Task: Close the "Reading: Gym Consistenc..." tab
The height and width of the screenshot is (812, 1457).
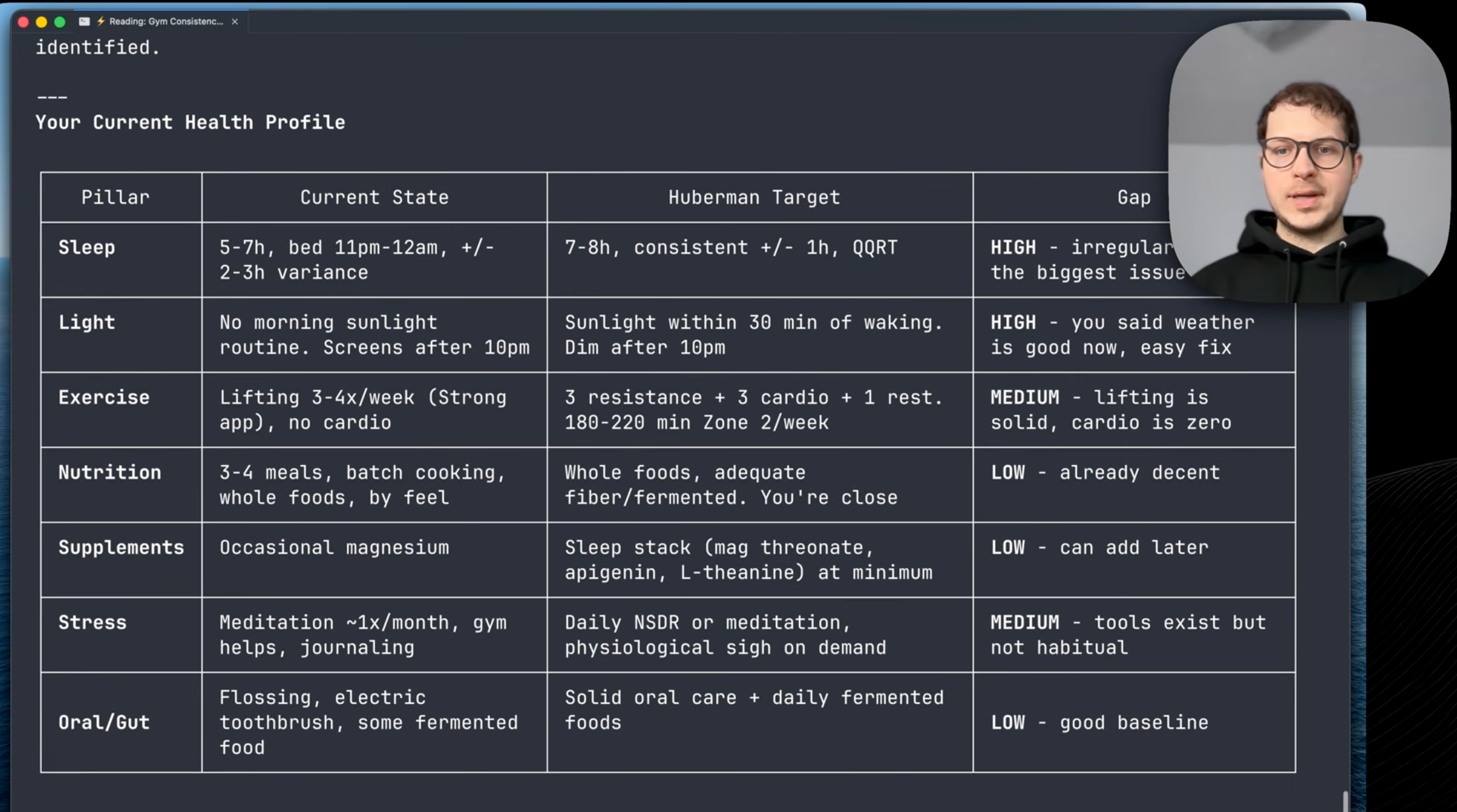Action: [x=235, y=22]
